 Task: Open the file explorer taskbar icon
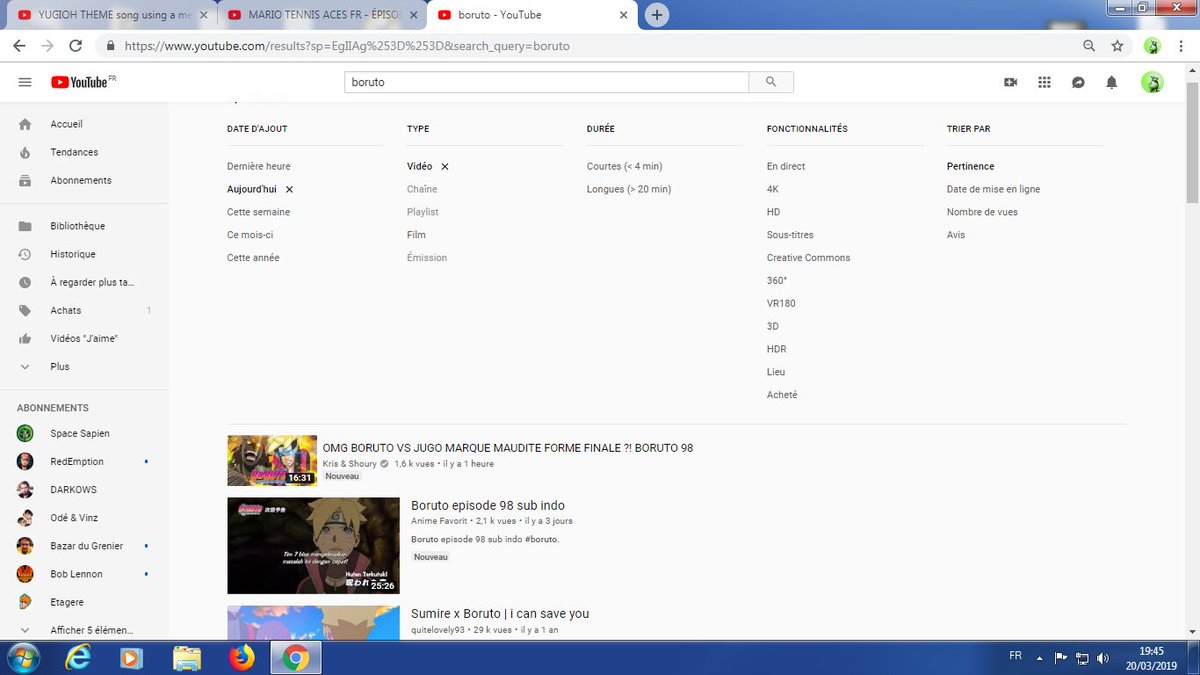coord(187,658)
